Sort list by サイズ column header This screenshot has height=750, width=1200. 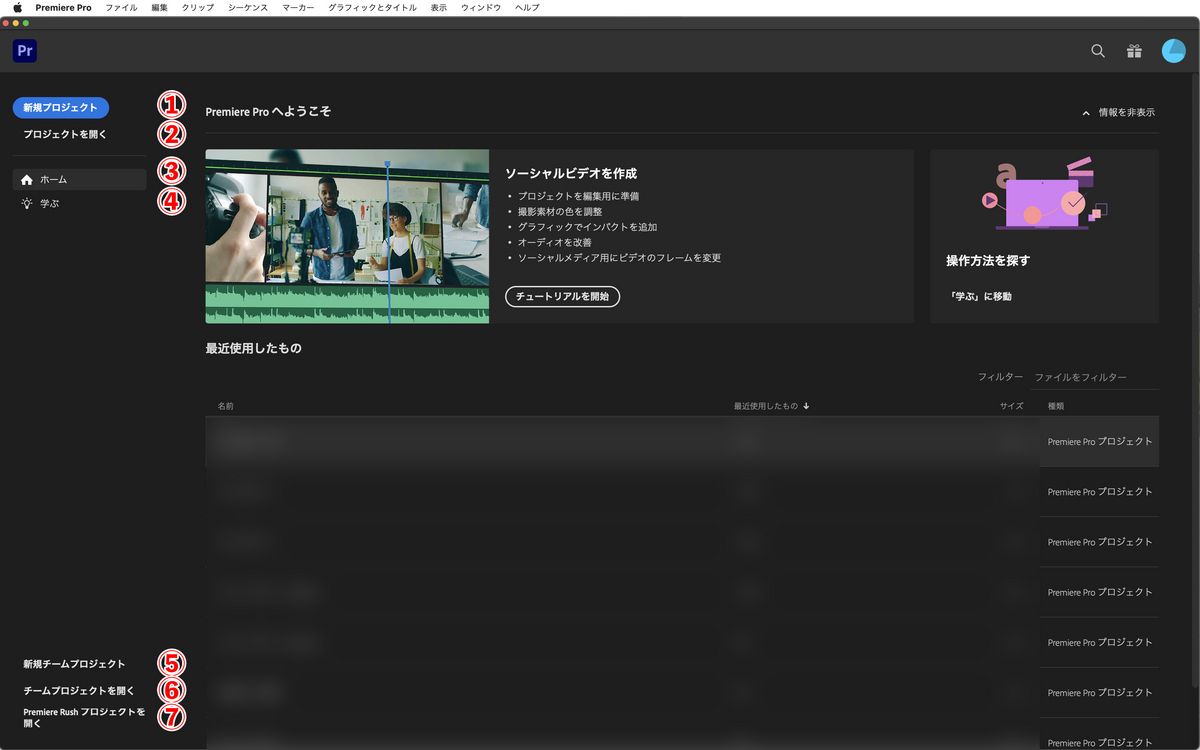click(1011, 406)
